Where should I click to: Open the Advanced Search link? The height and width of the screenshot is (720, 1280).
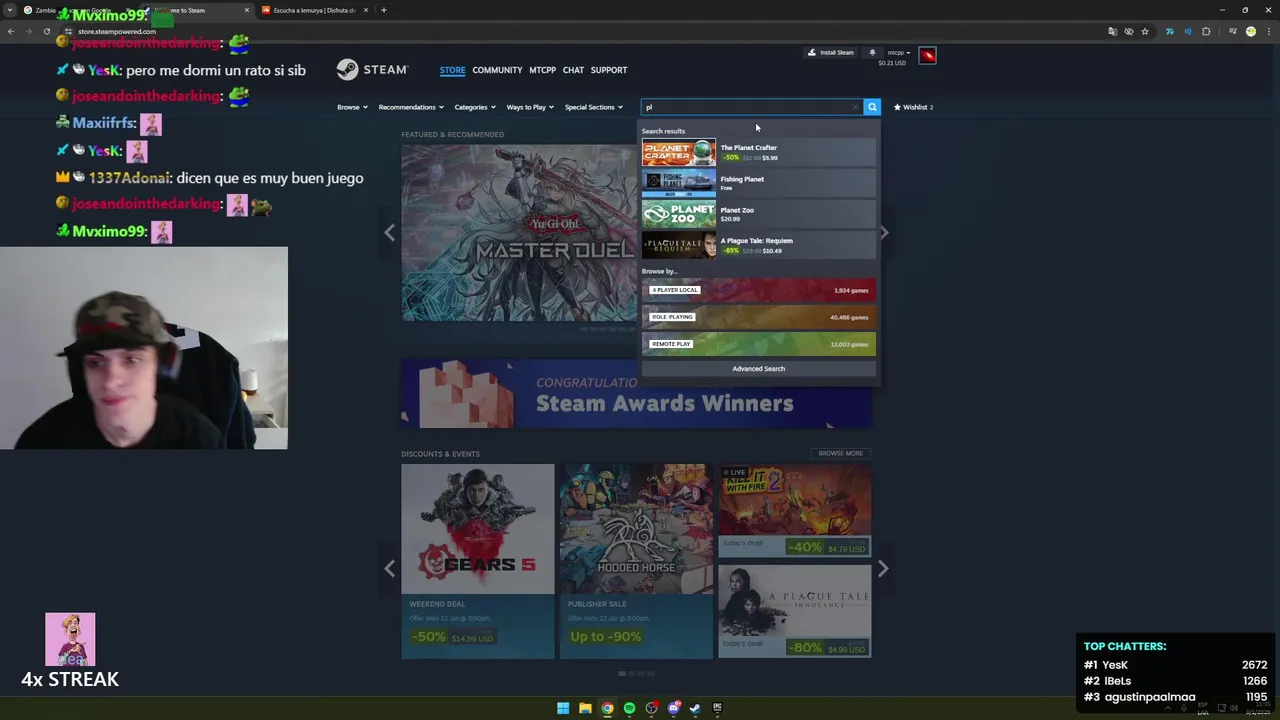[758, 368]
